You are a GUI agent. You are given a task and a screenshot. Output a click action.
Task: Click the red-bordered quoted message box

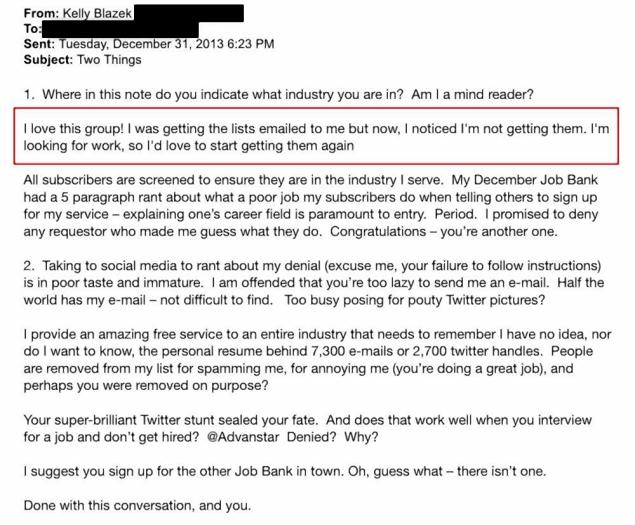(x=316, y=136)
